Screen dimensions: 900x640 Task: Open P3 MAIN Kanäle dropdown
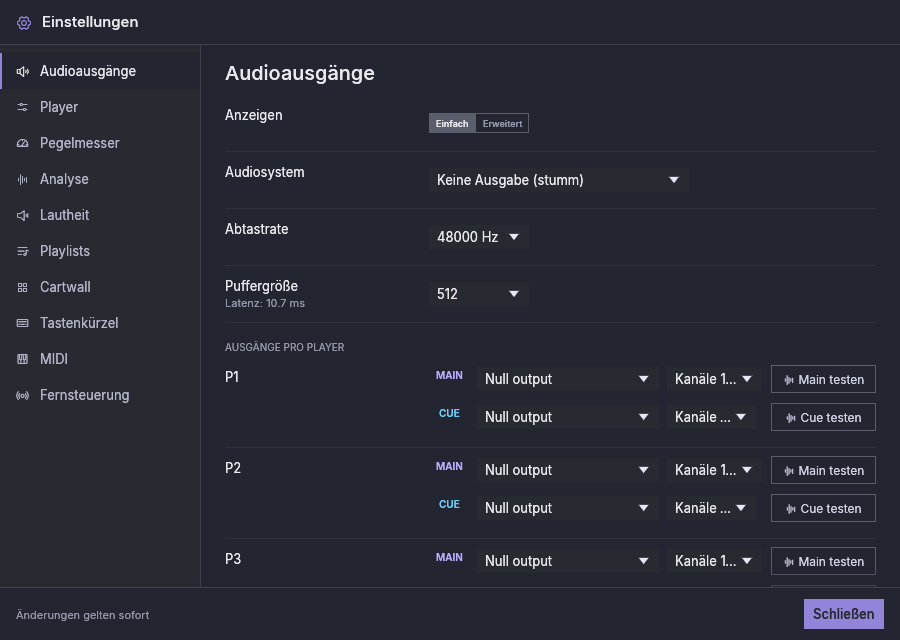(x=714, y=561)
